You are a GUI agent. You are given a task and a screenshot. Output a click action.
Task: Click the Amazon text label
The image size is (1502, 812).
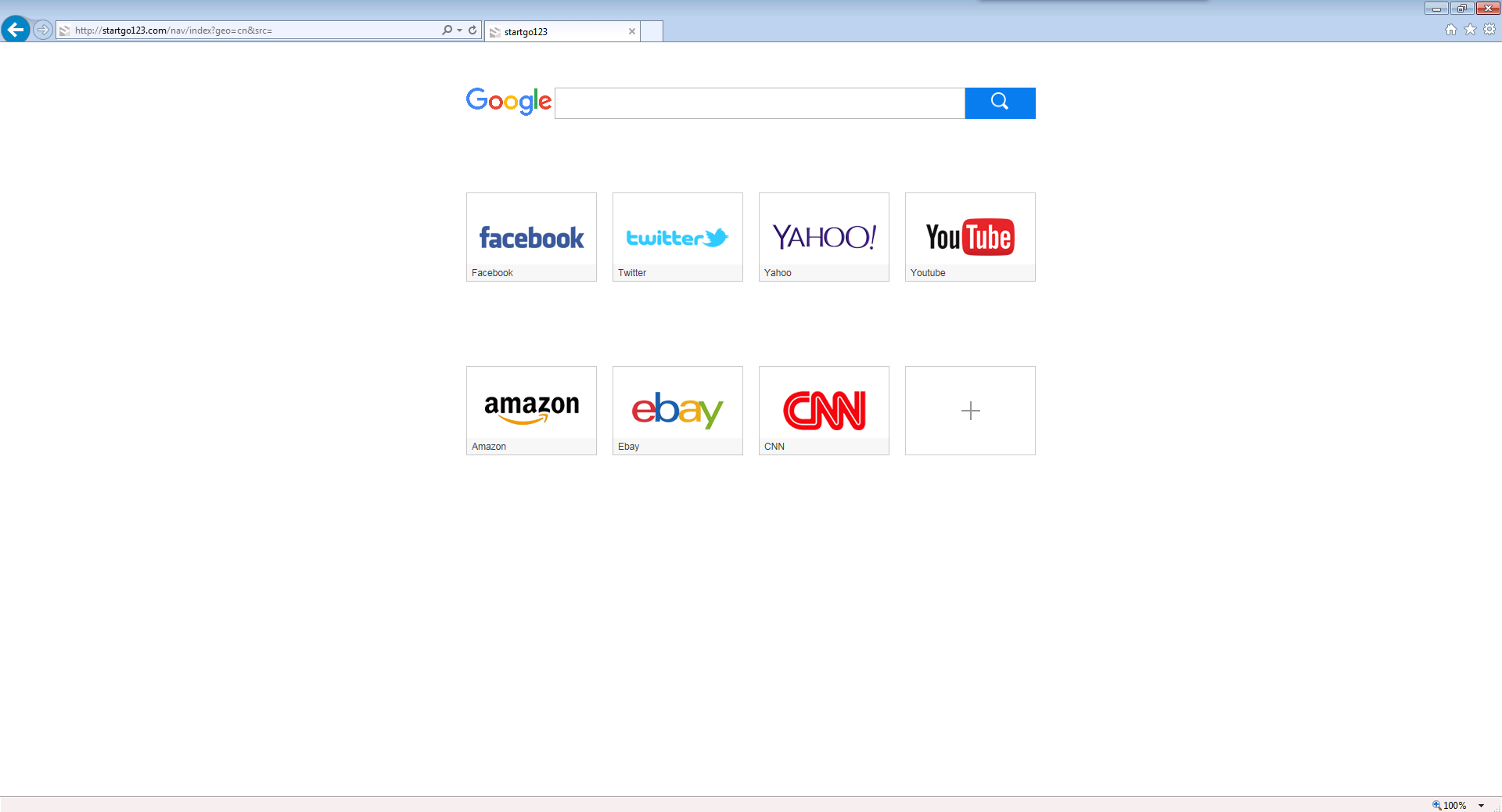[x=489, y=447]
